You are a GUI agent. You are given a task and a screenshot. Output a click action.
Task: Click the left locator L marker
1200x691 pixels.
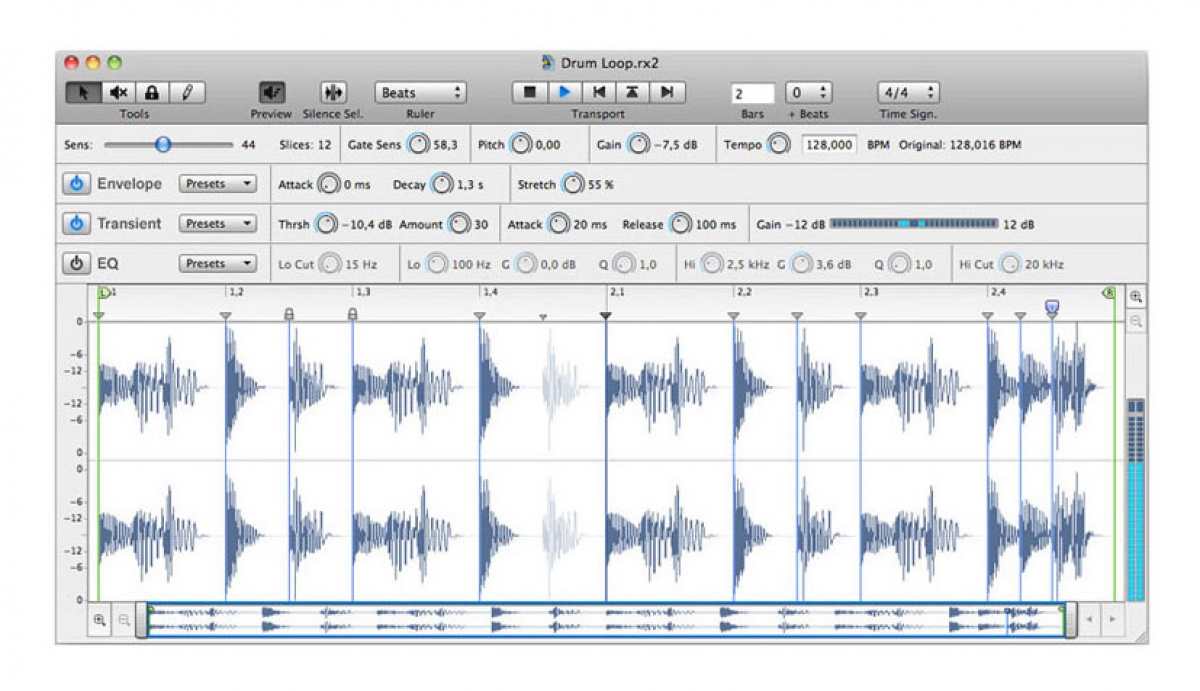point(104,292)
